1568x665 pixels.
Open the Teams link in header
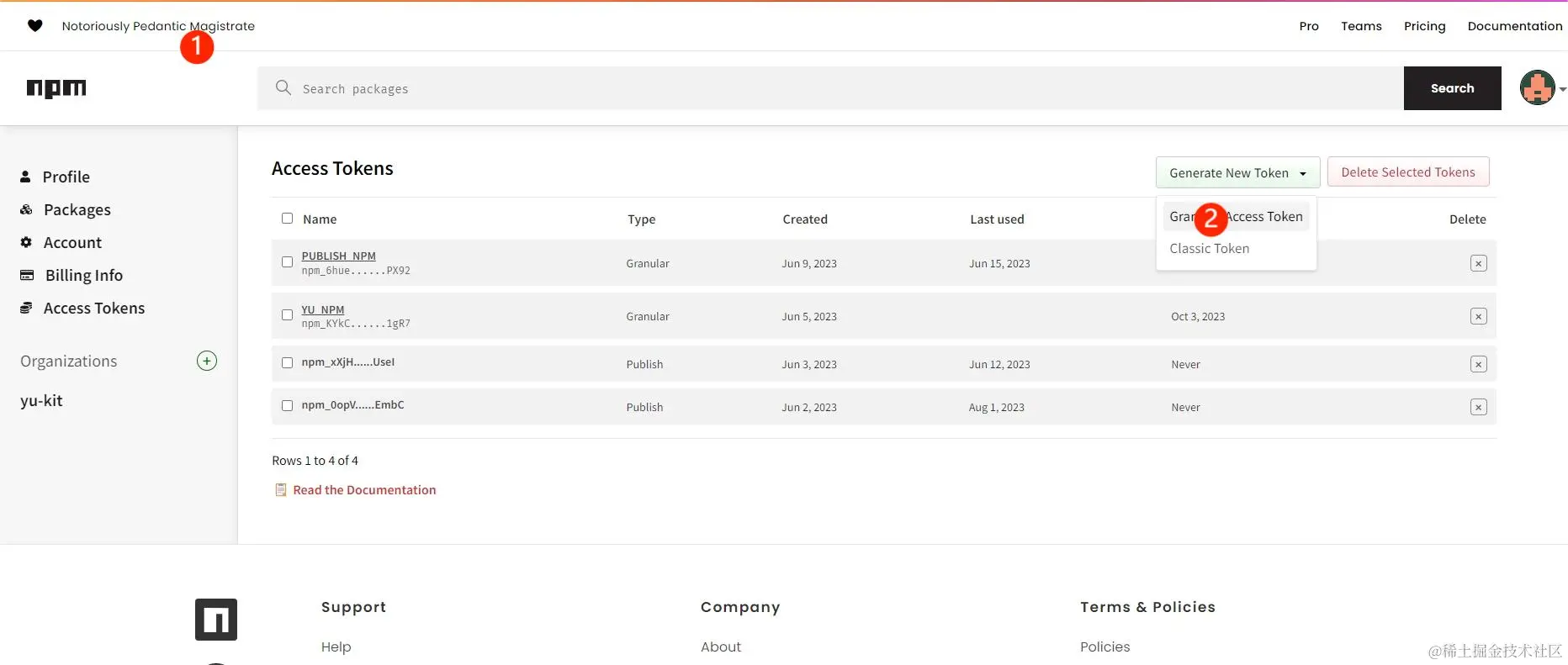(1361, 26)
